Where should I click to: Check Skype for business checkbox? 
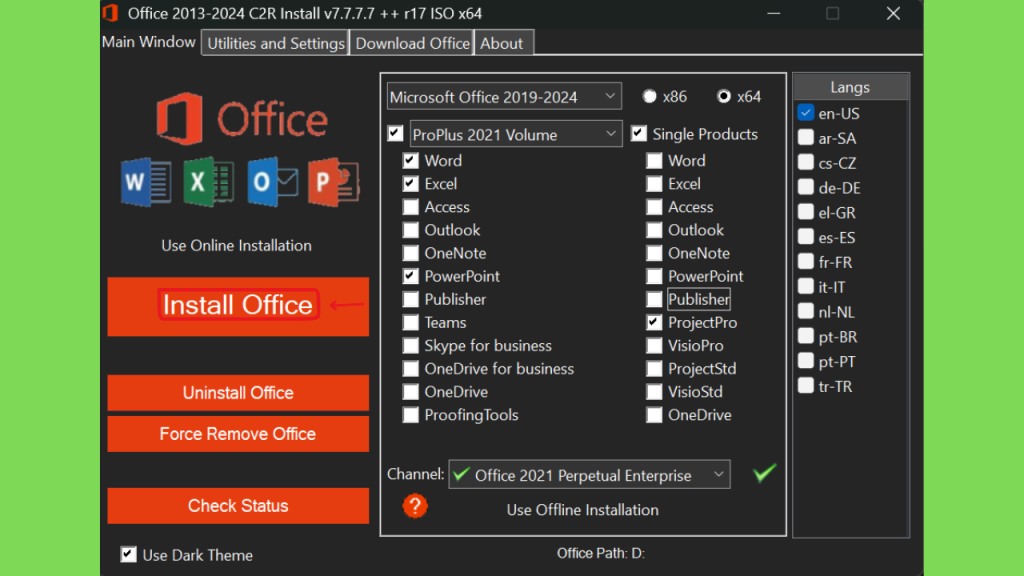coord(411,345)
